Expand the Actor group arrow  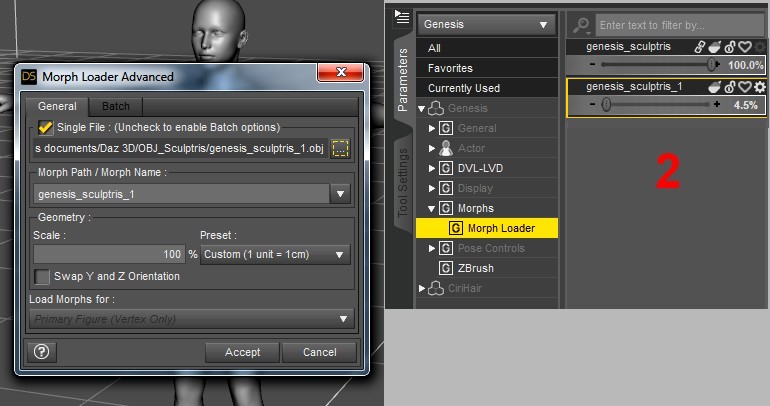pyautogui.click(x=432, y=148)
